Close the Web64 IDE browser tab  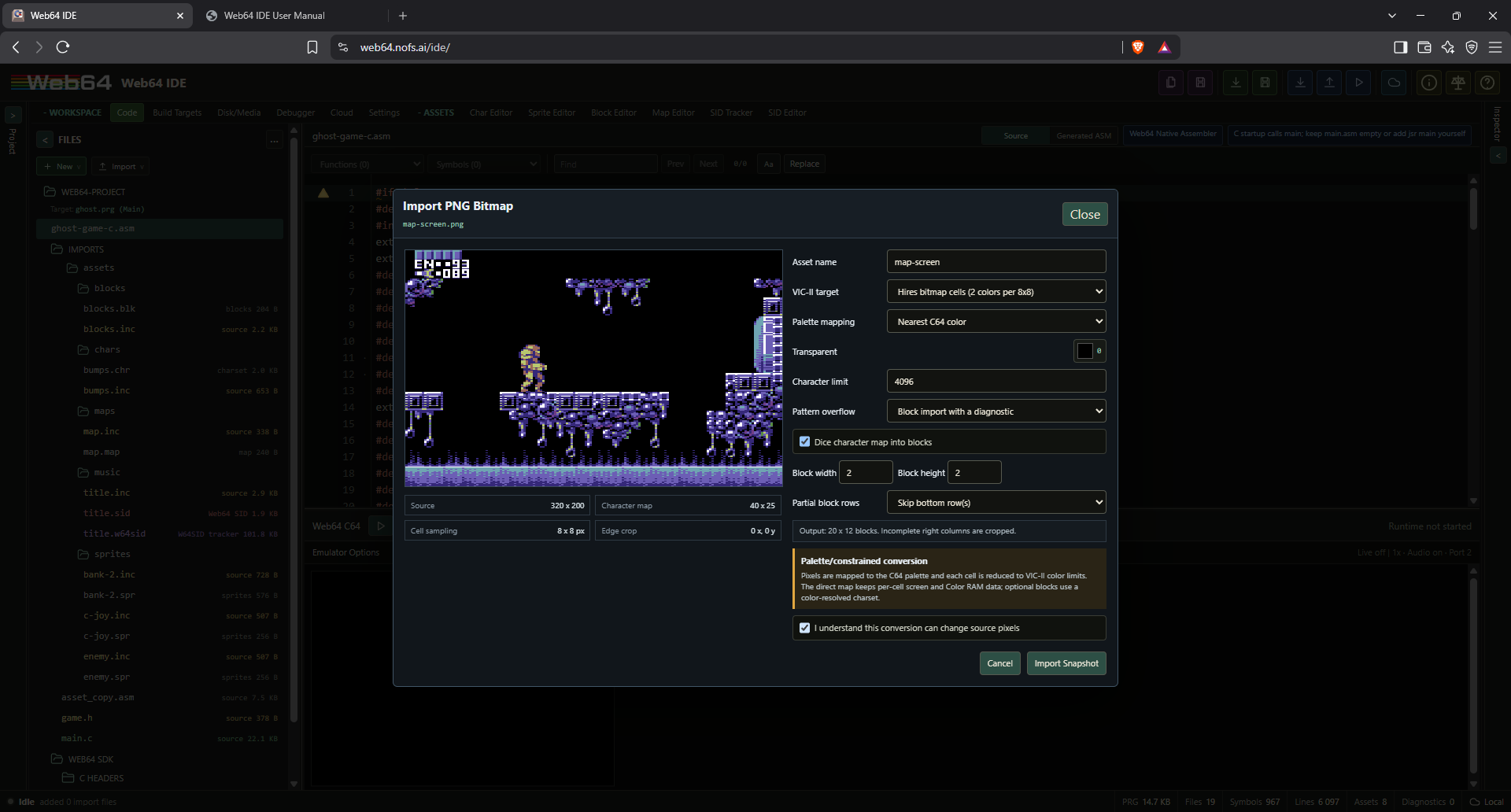point(179,16)
